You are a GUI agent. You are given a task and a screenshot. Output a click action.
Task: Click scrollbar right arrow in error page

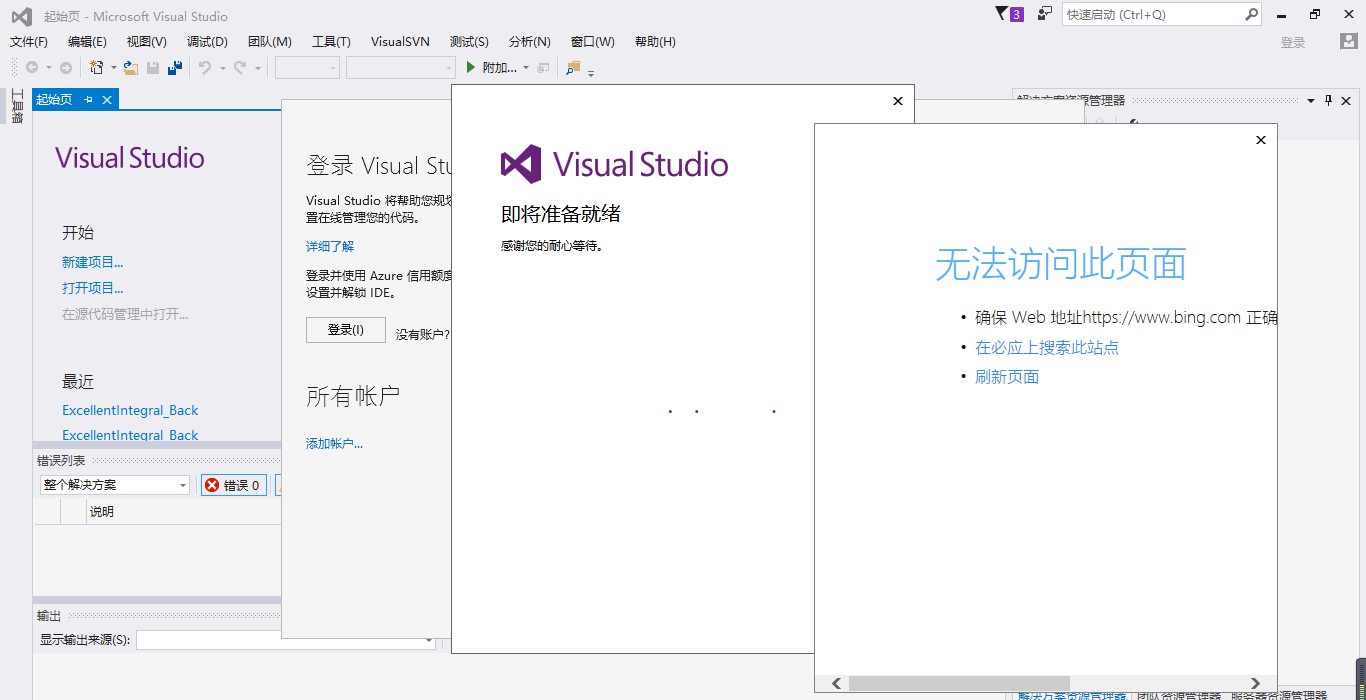pos(1256,683)
